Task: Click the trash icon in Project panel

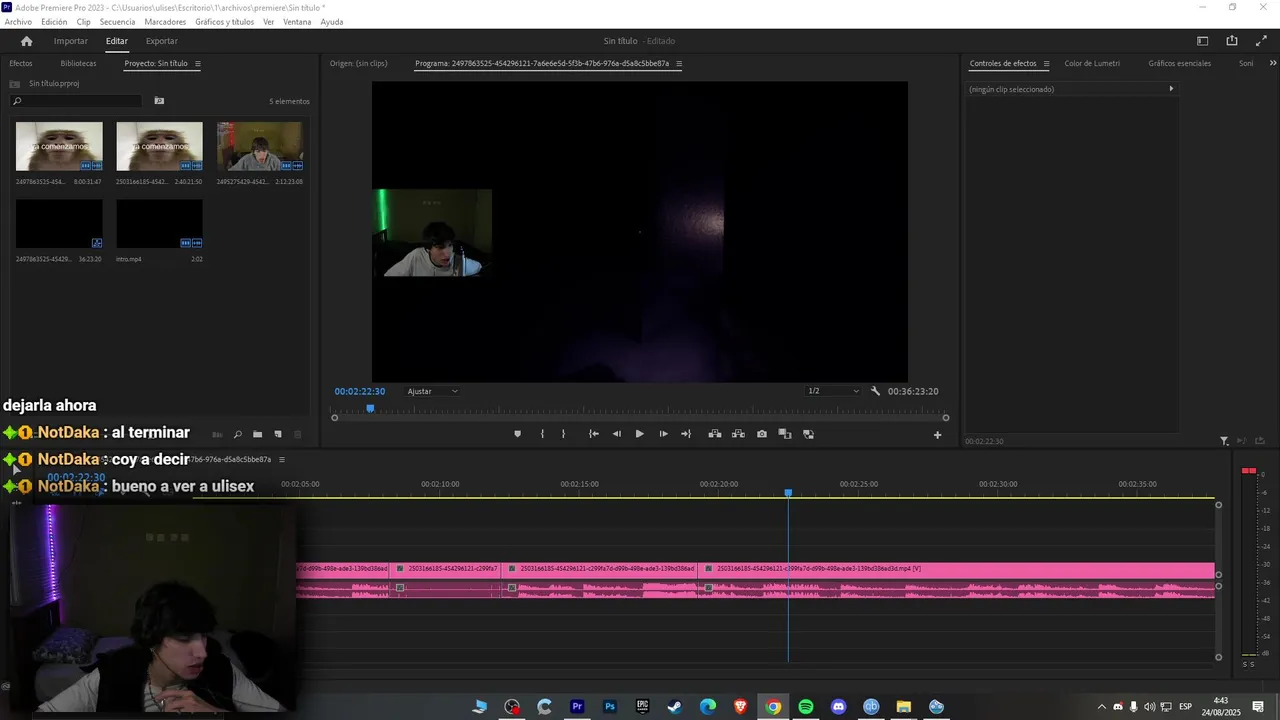Action: coord(298,434)
